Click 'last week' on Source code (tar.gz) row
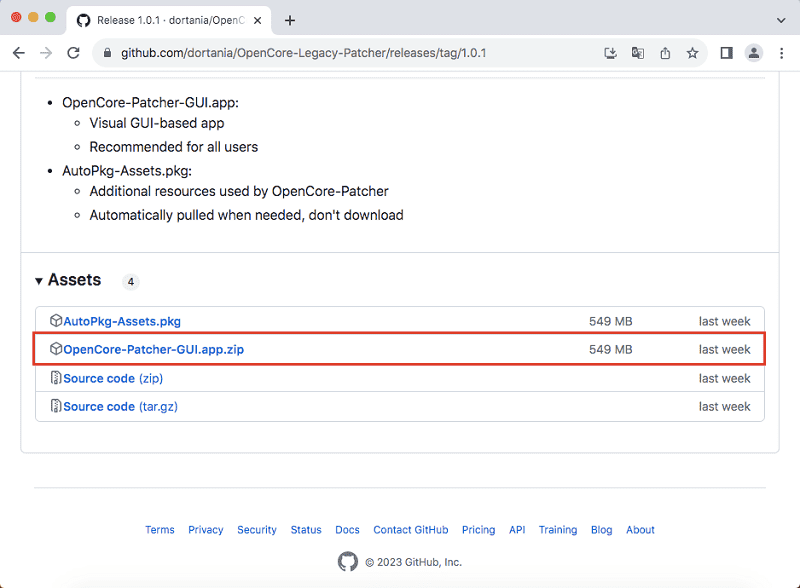The width and height of the screenshot is (800, 588). coord(724,407)
